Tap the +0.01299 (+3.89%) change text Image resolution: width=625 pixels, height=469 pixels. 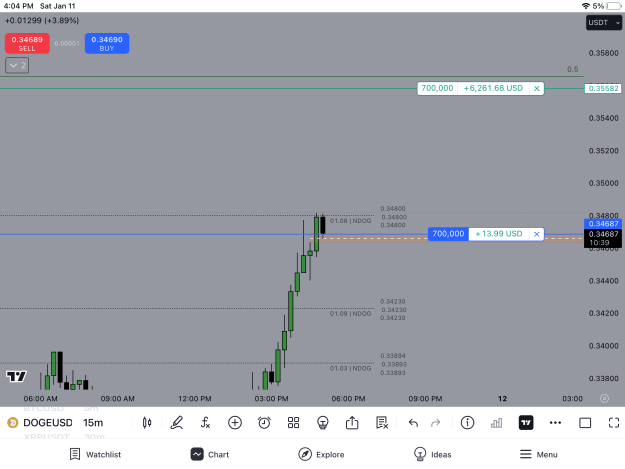pos(42,20)
